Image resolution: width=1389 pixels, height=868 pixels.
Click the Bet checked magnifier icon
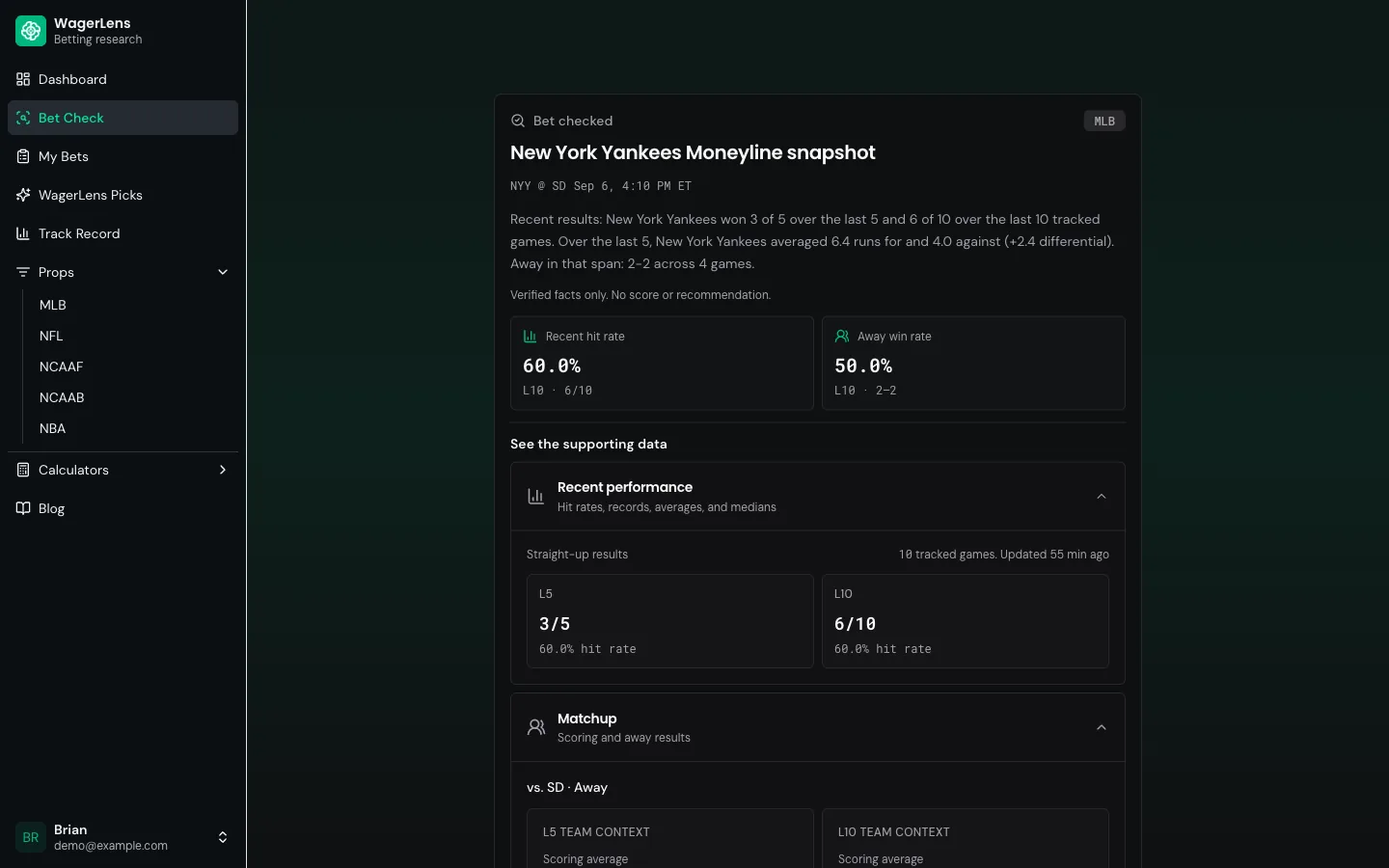[518, 121]
